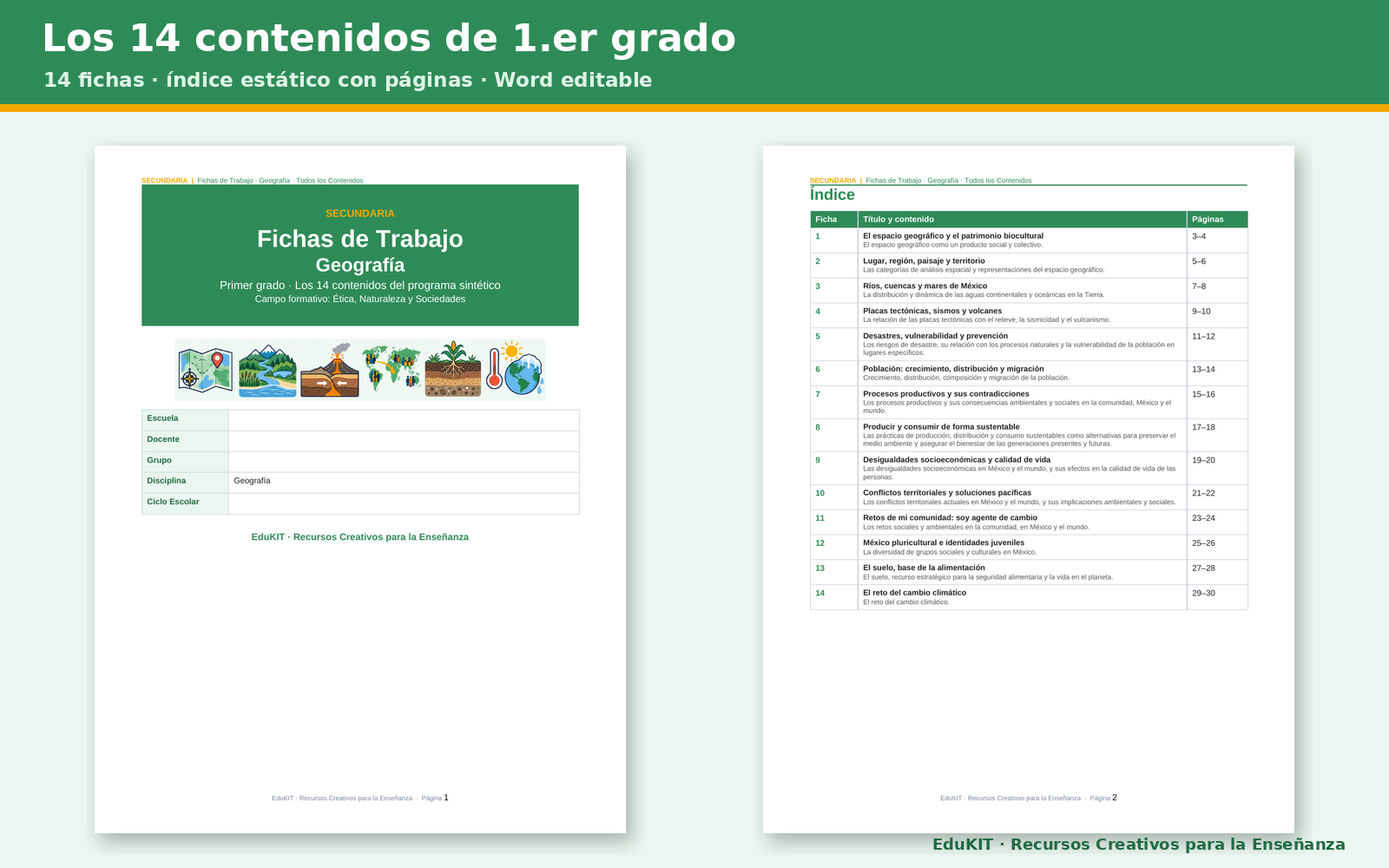Select index entry 'México pluricultural e identidades juveniles'
Image resolution: width=1389 pixels, height=868 pixels.
tap(944, 543)
